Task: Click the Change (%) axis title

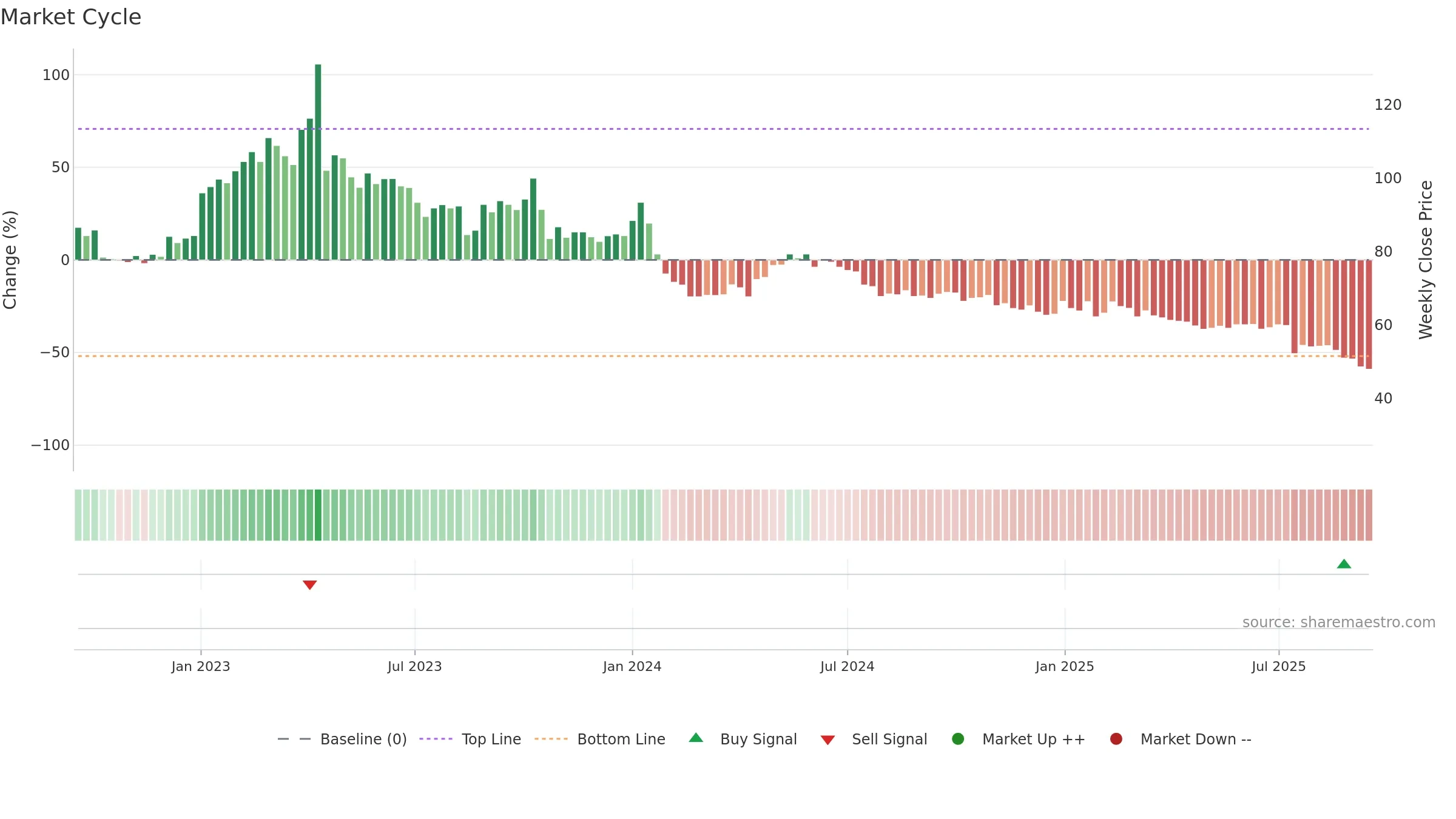Action: (x=10, y=260)
